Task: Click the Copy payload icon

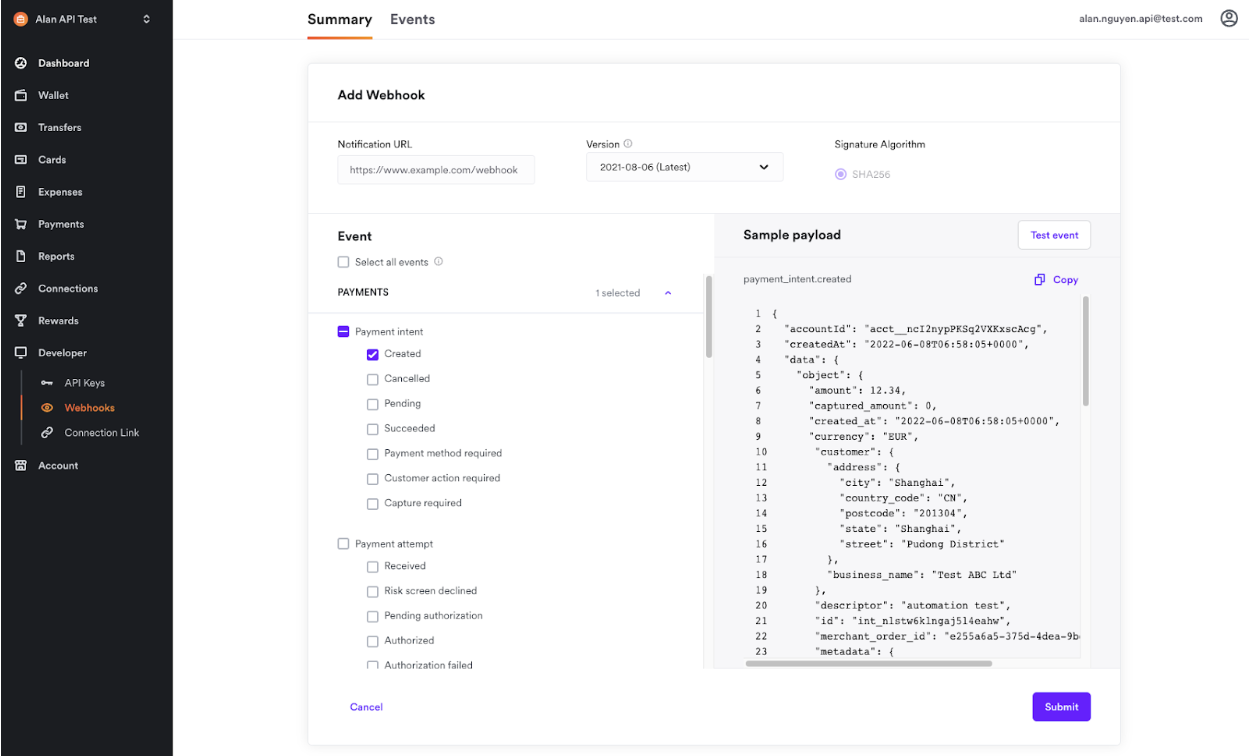Action: pos(1040,280)
